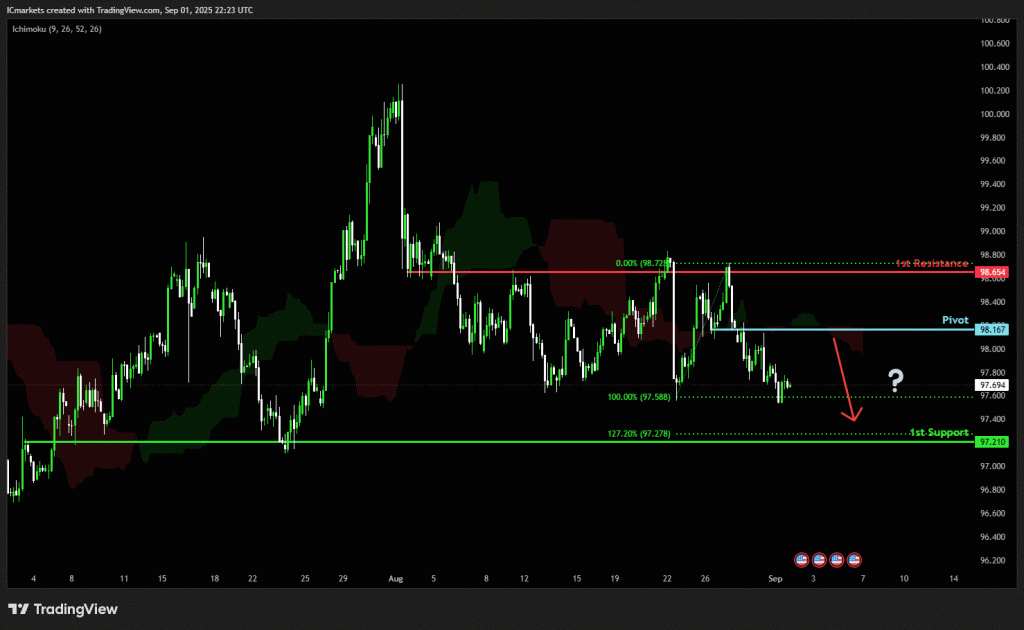Click the '100.000' price axis value
Screen dimensions: 1024x630
(995, 114)
